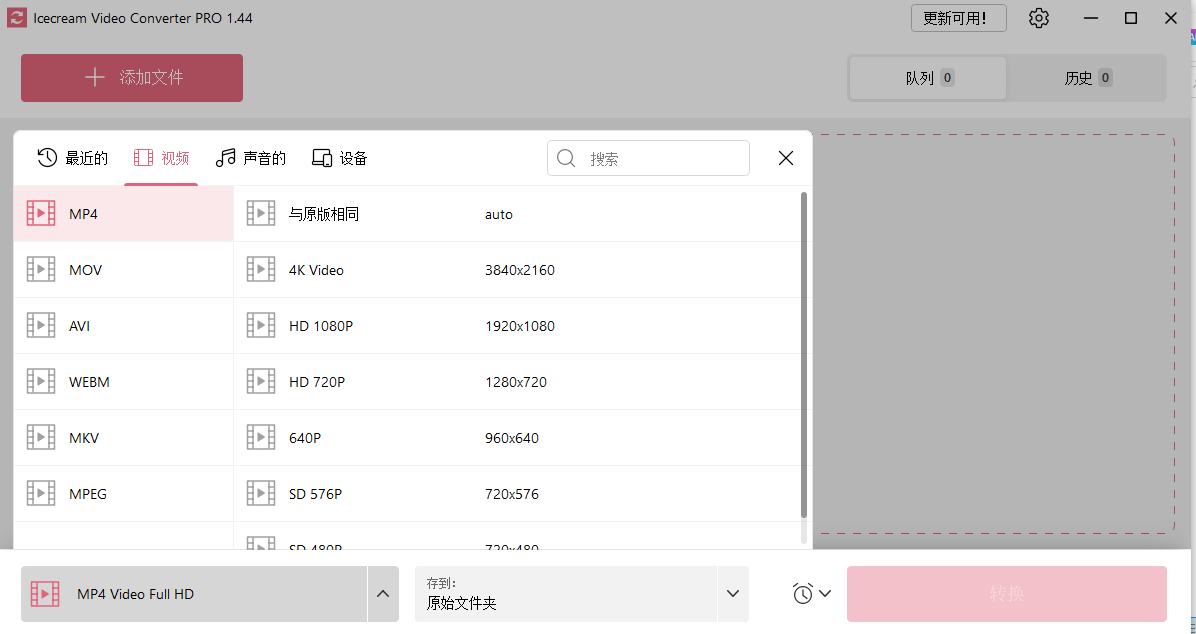Open the settings gear icon
Screen dimensions: 1196x634
(1039, 18)
